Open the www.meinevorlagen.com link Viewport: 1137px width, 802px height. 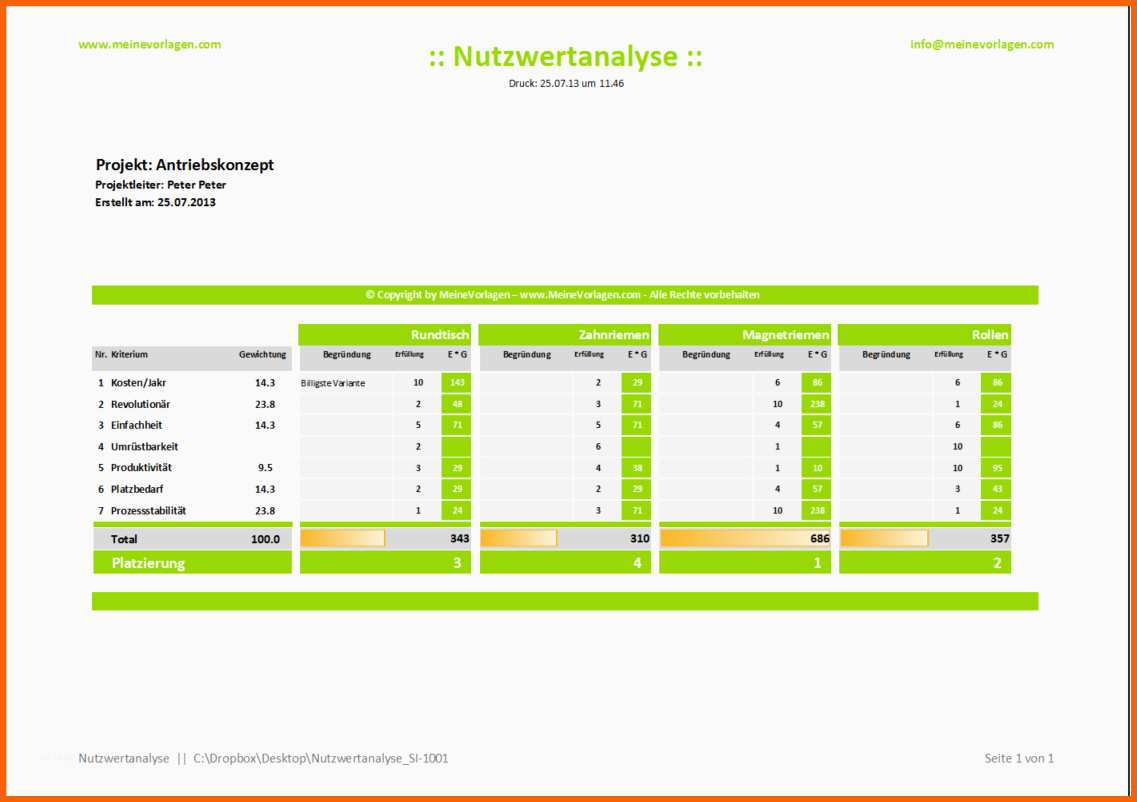click(x=149, y=44)
